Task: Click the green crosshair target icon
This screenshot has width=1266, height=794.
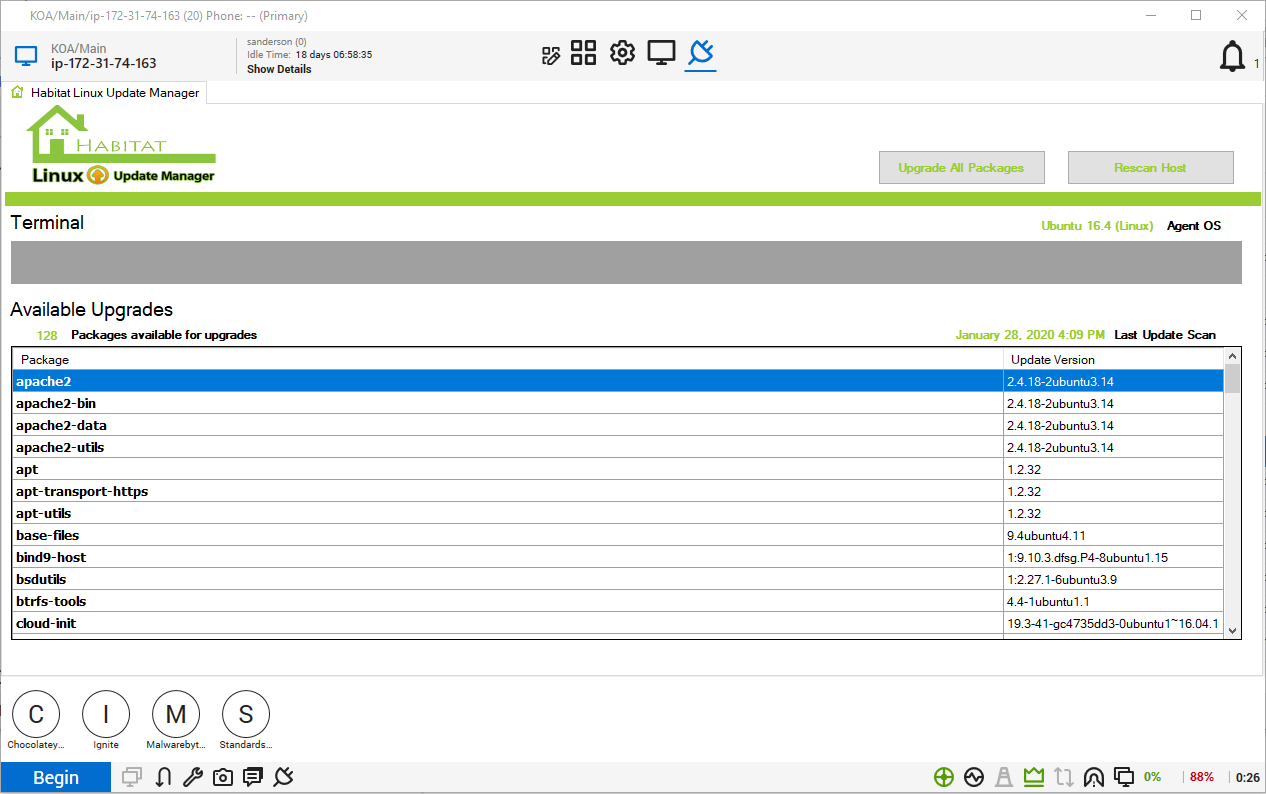Action: [x=943, y=777]
